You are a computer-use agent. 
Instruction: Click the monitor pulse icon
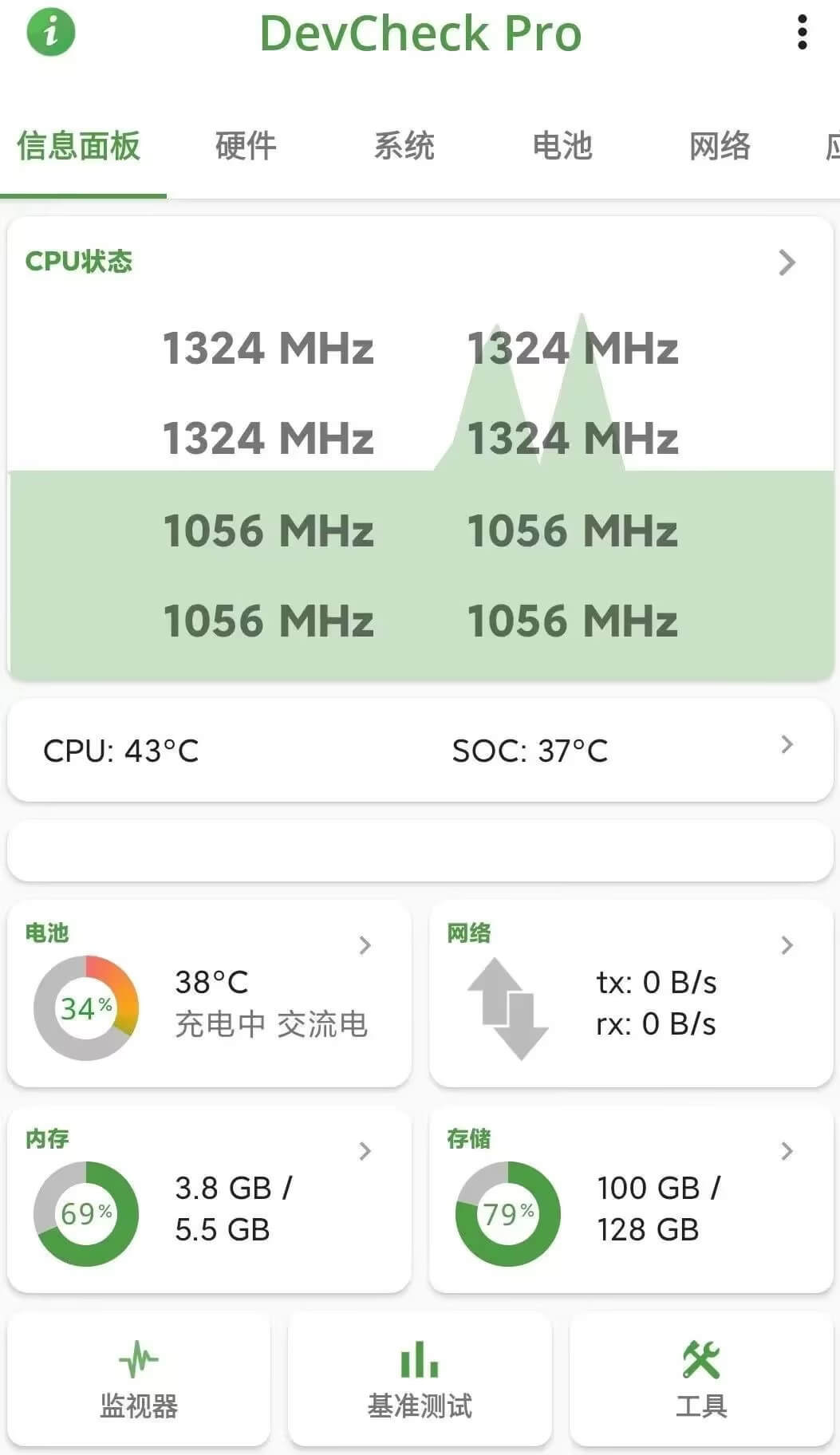(x=139, y=1359)
